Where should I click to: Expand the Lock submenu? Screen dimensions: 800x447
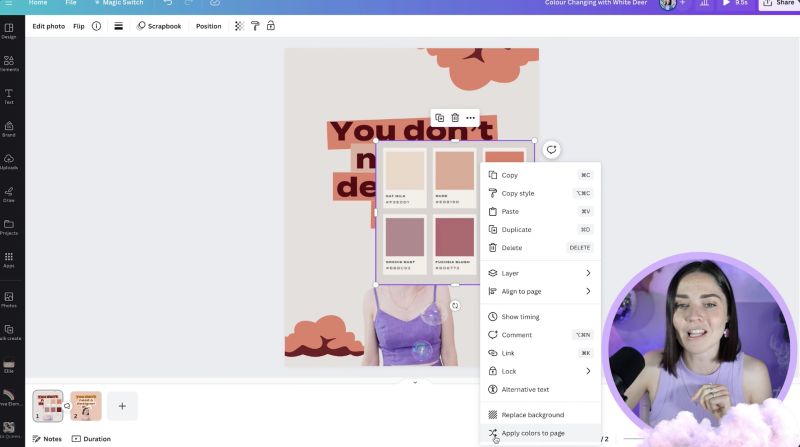pyautogui.click(x=540, y=371)
